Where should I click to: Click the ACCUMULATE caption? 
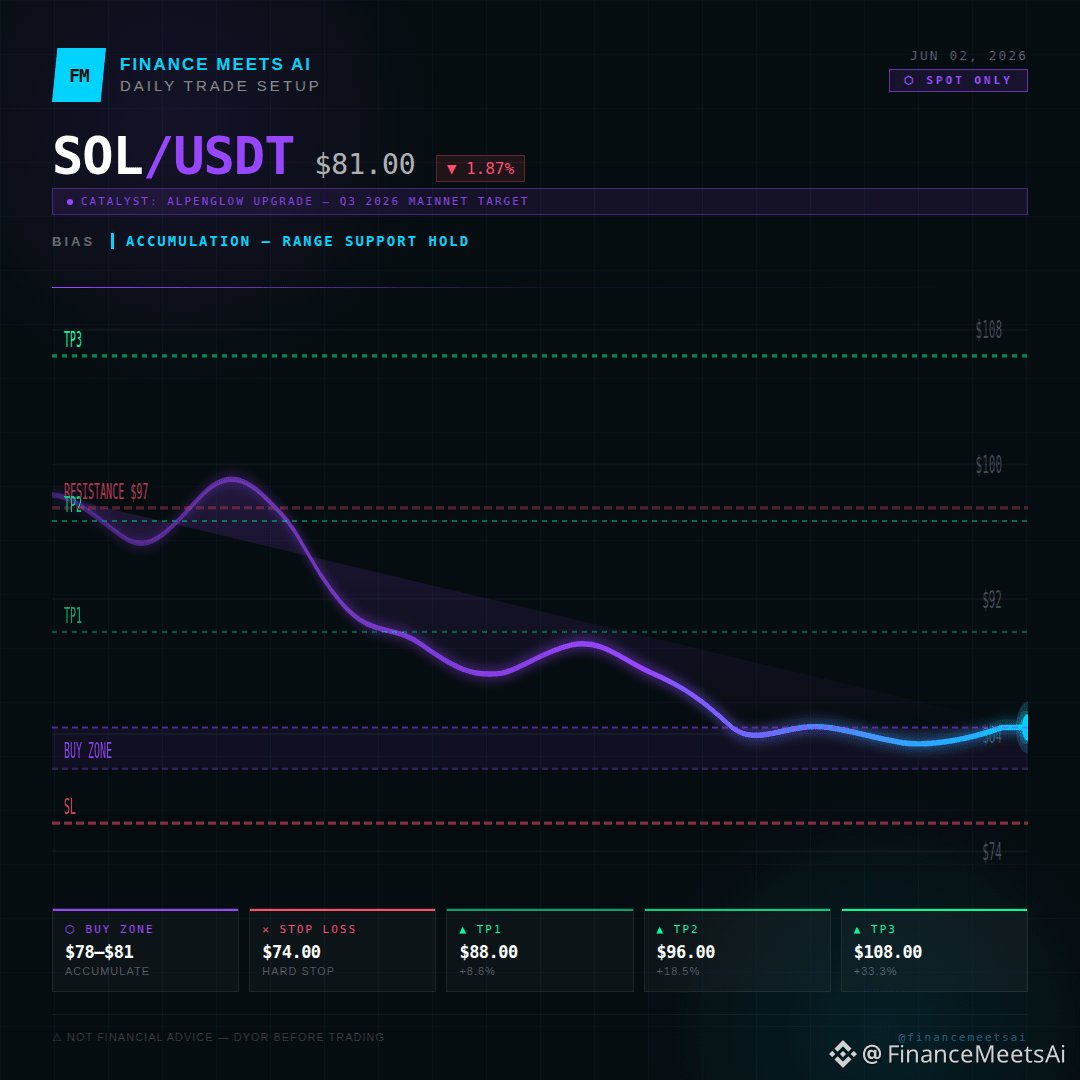point(107,971)
